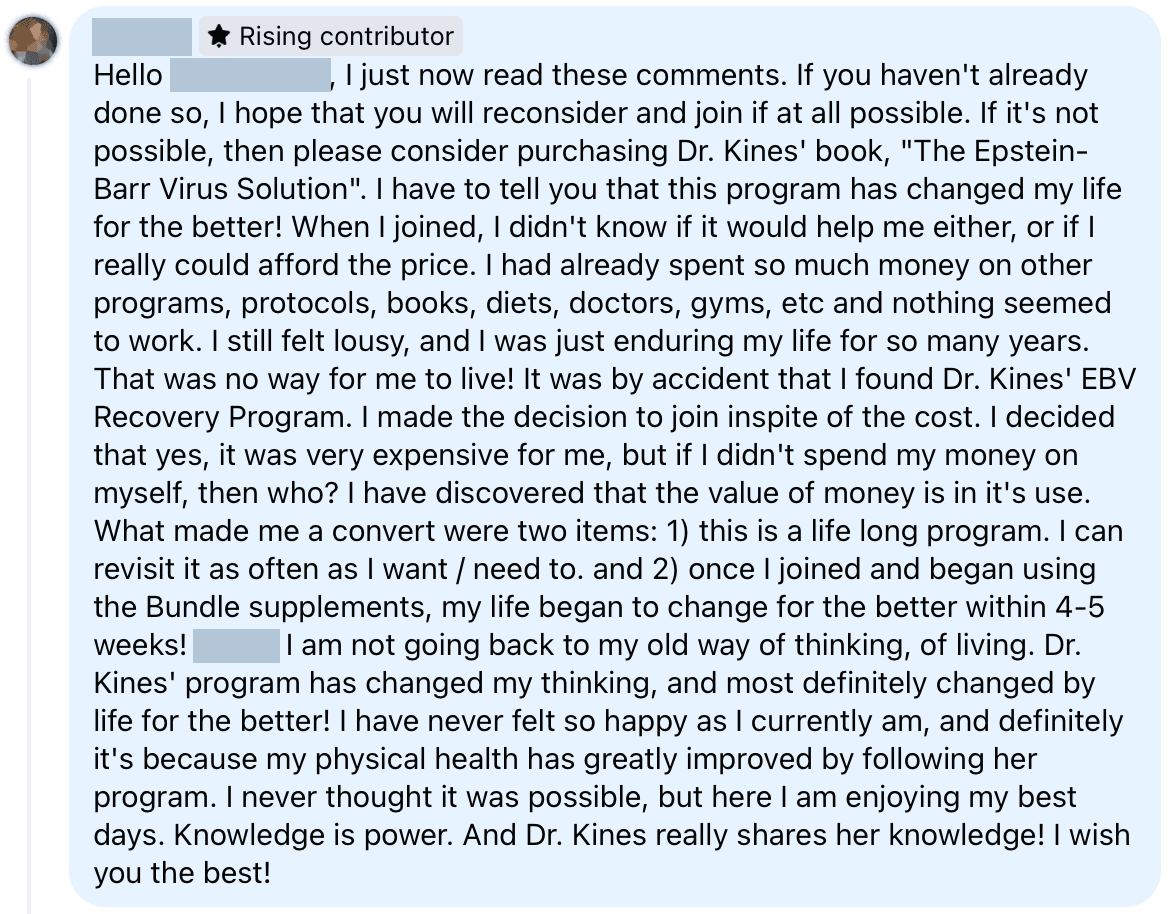Click on 'That was no way for me to live!'
The image size is (1169, 914).
(304, 379)
